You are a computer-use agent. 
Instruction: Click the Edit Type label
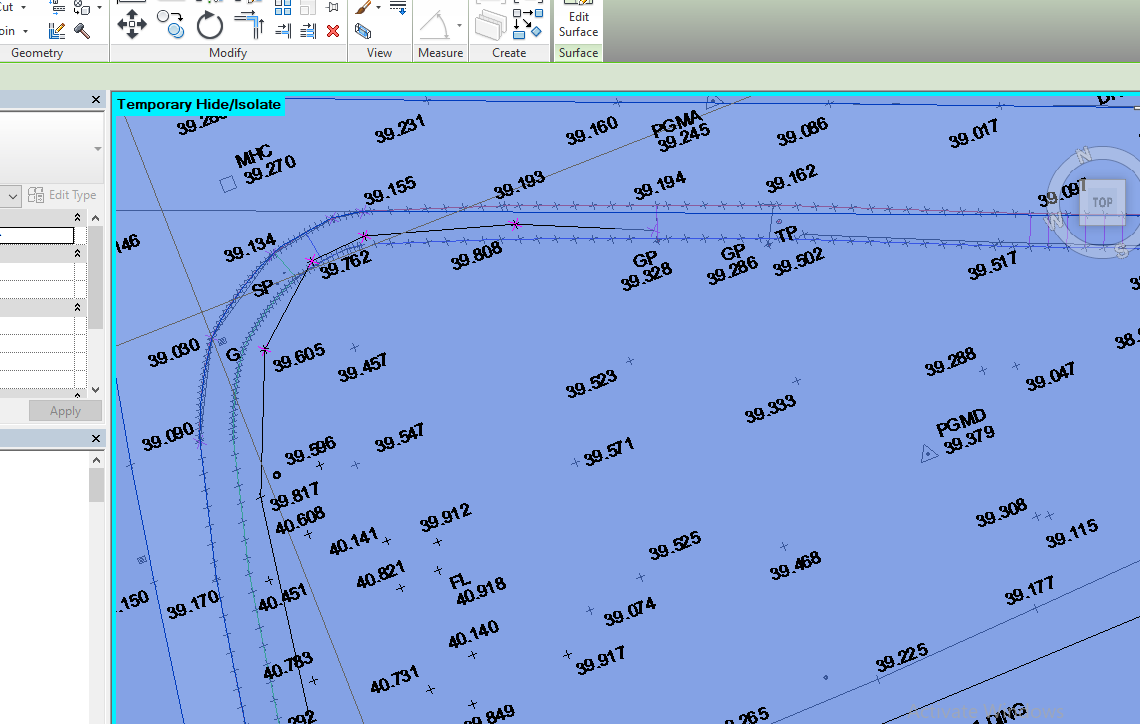point(72,195)
